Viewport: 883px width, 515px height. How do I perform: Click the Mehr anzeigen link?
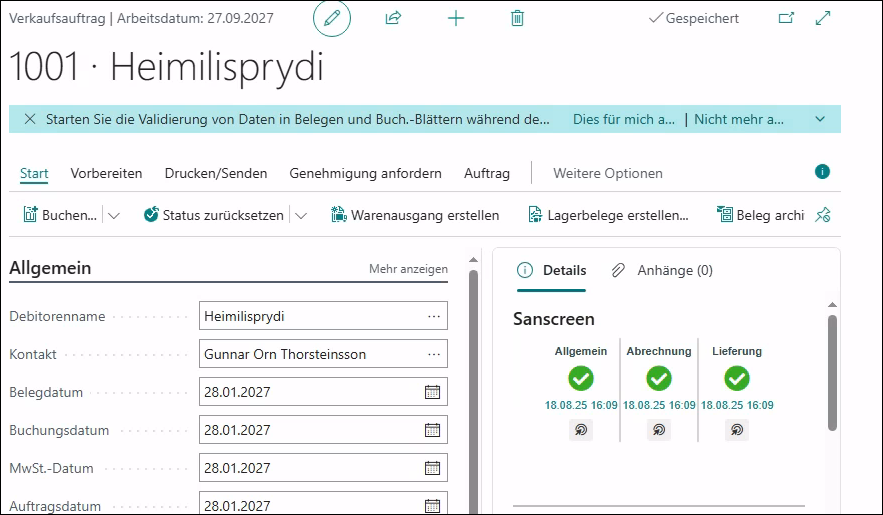coord(408,269)
